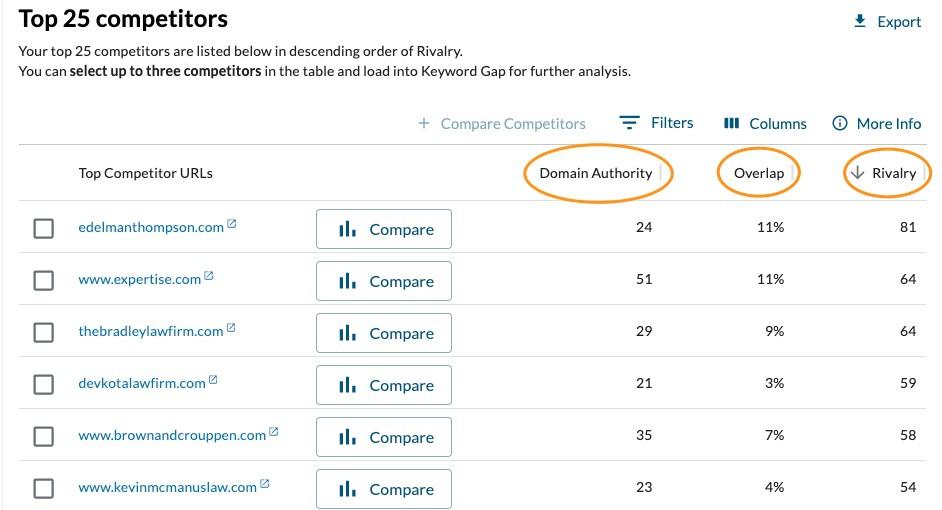Open the Filters icon
The width and height of the screenshot is (942, 510).
(629, 123)
